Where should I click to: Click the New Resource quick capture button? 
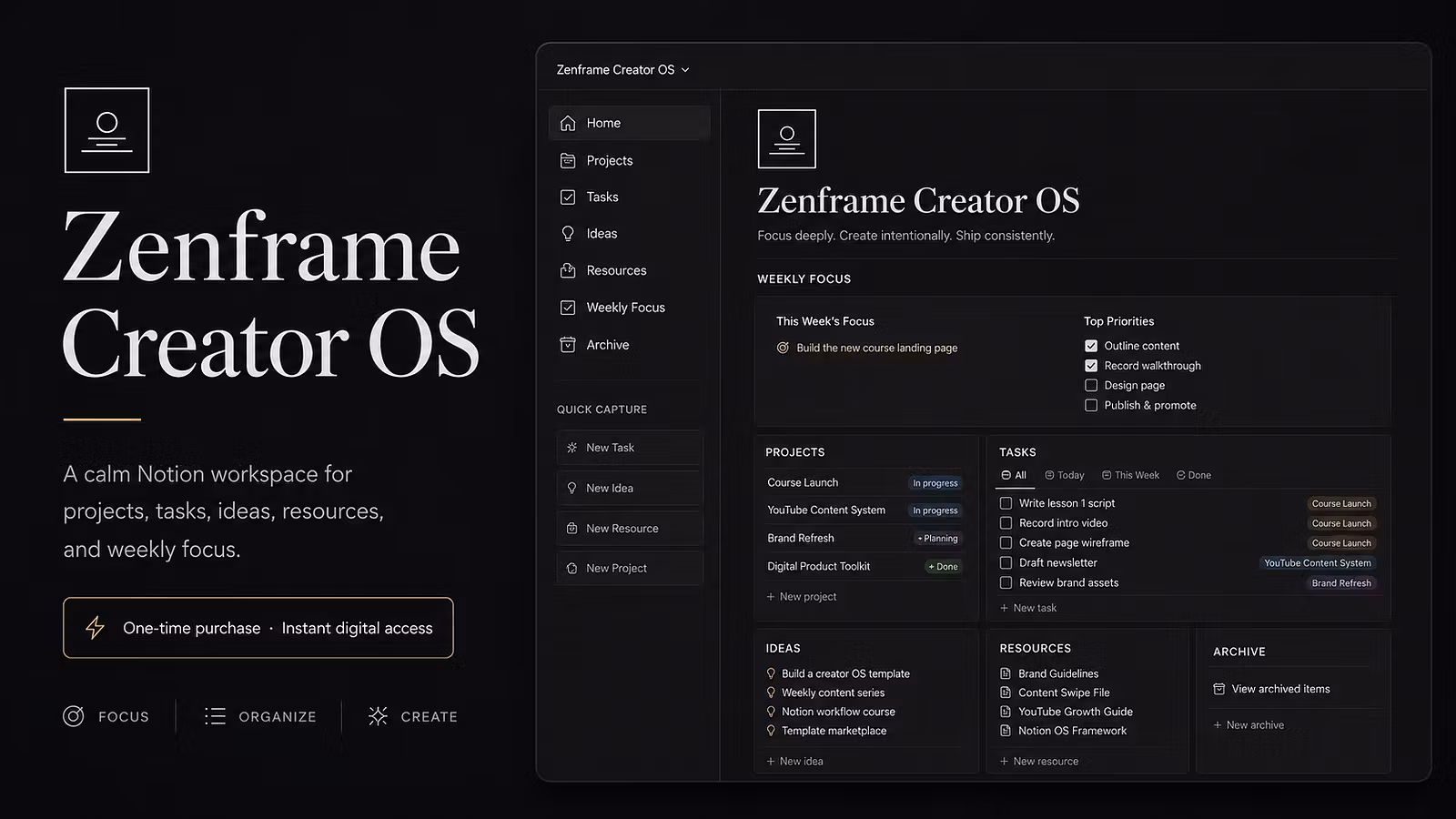(x=629, y=528)
